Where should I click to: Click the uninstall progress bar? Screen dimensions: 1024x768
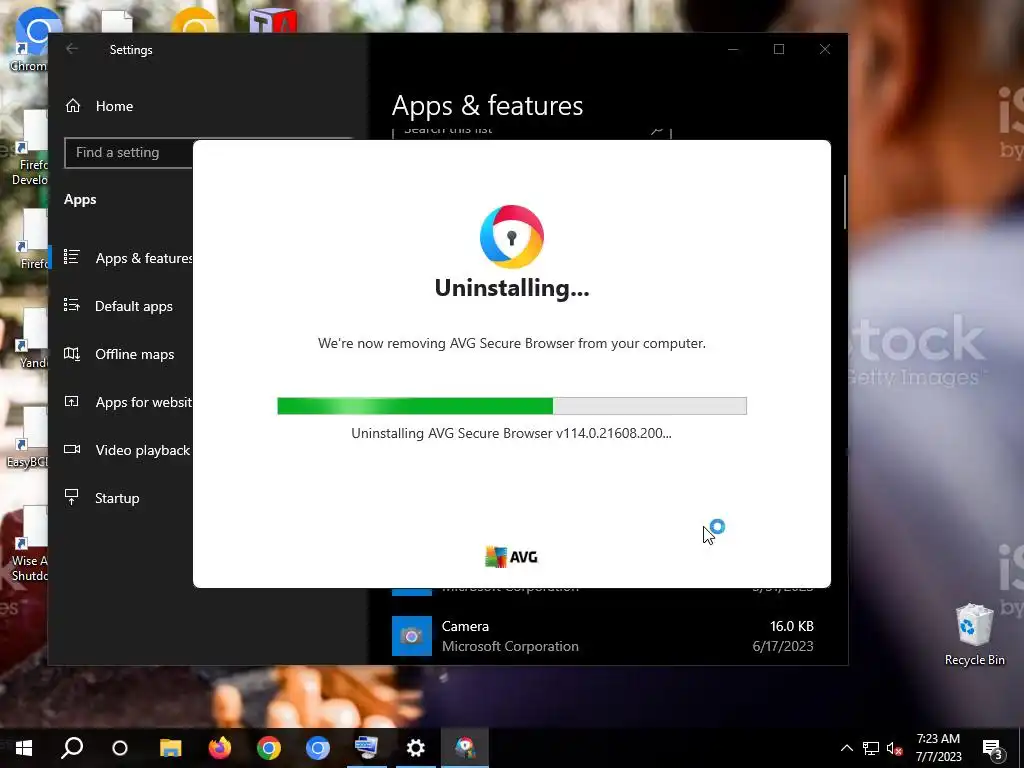click(511, 406)
